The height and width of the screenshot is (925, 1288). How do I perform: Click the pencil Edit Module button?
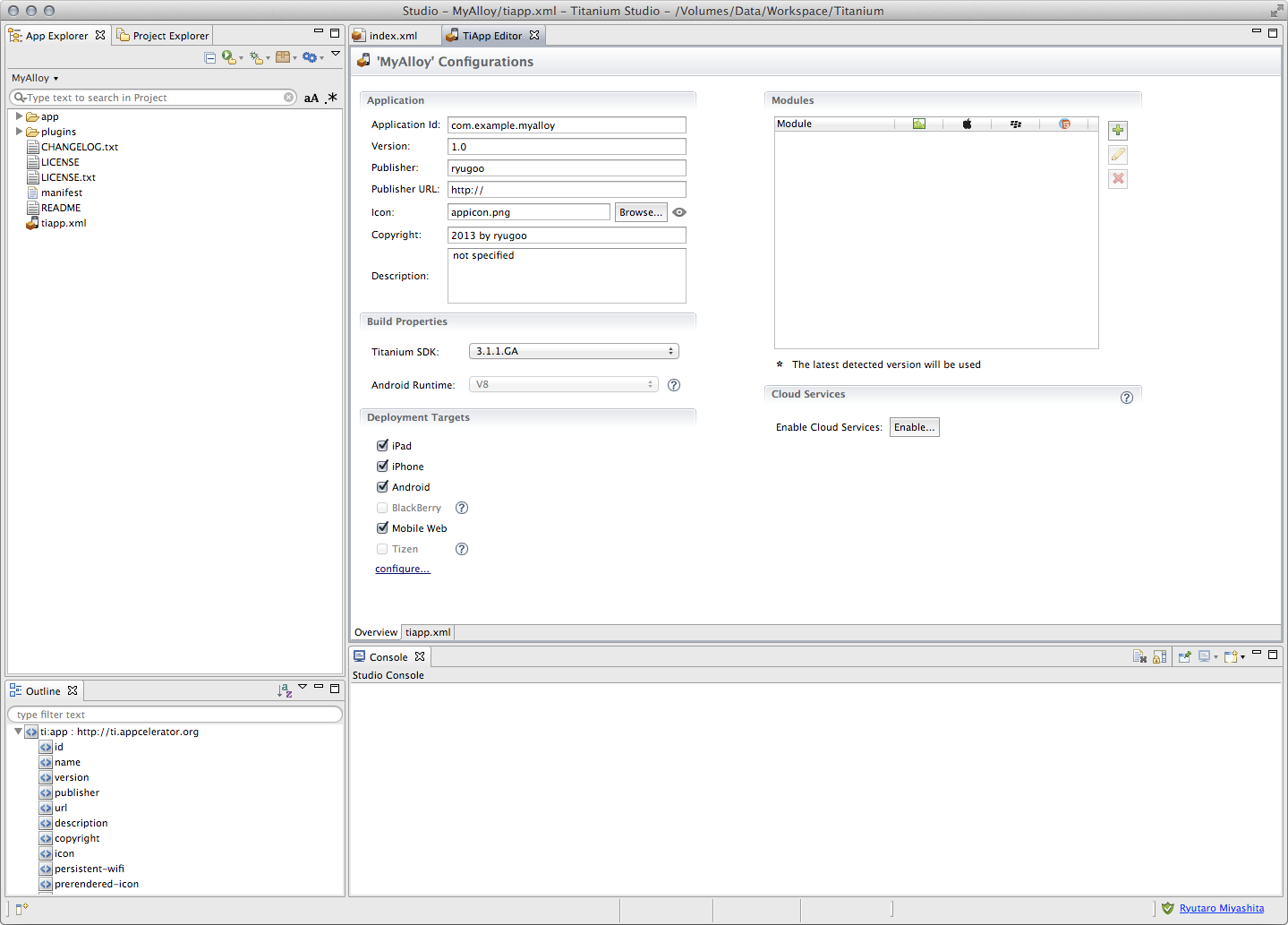[1118, 155]
